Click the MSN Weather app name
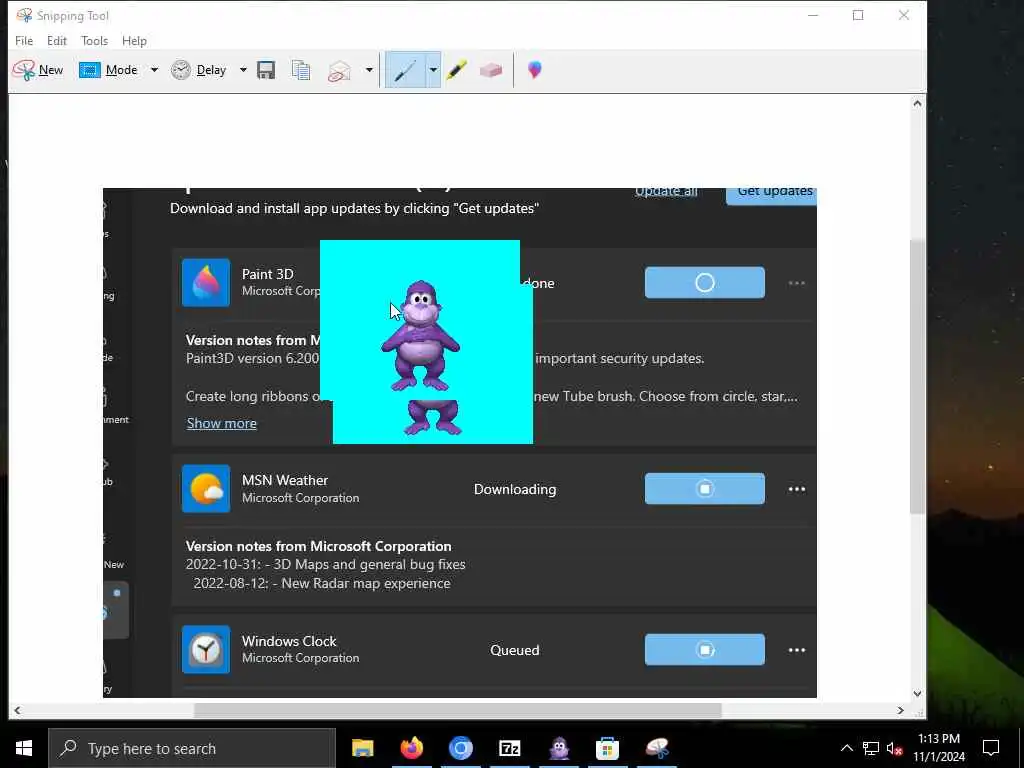 coord(285,480)
